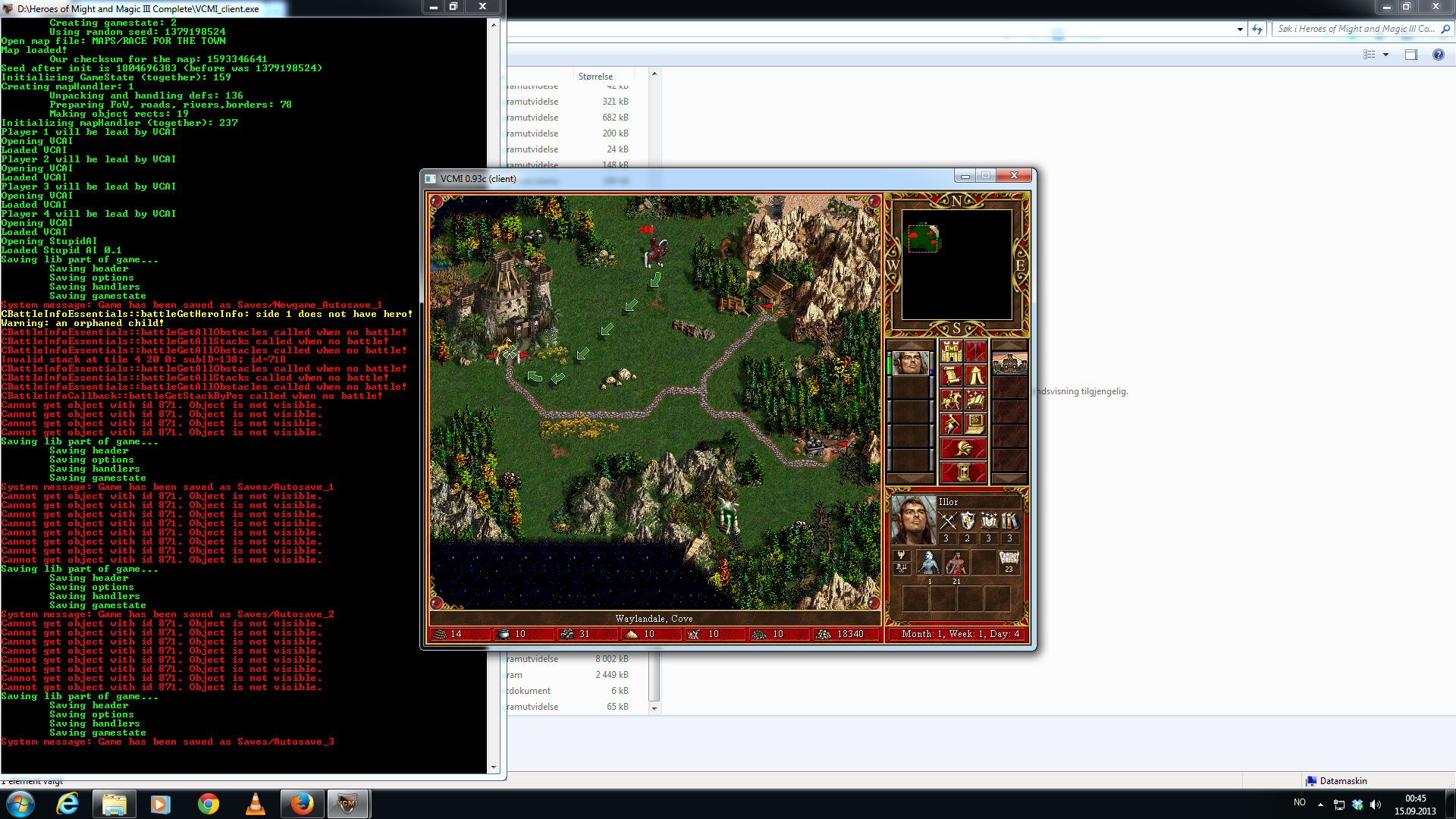Image resolution: width=1456 pixels, height=819 pixels.
Task: Expand the Explorer address bar dropdown
Action: [1240, 30]
